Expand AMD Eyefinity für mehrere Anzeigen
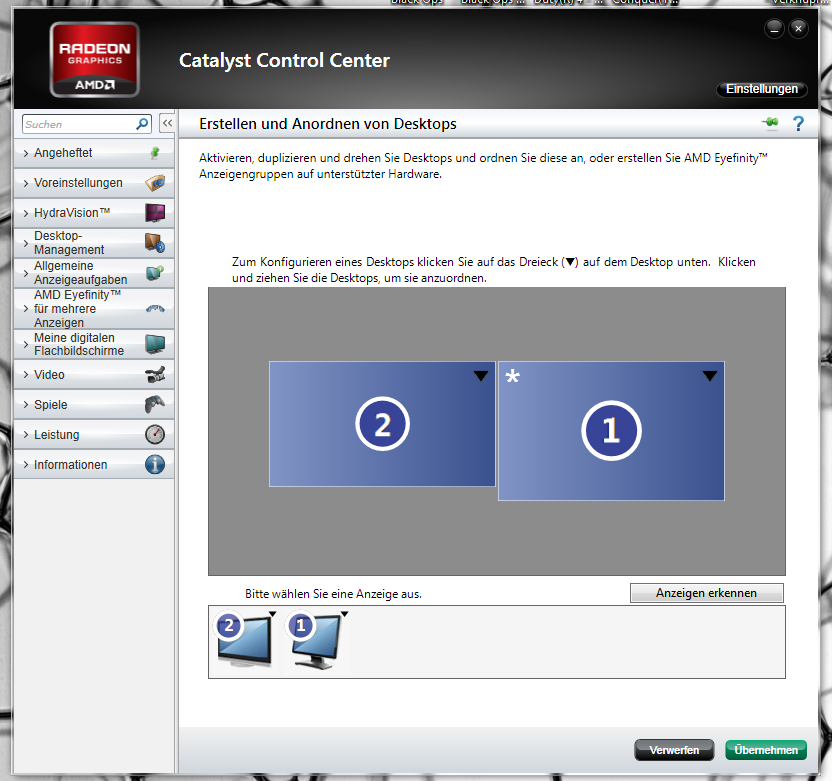The height and width of the screenshot is (781, 832). click(x=94, y=309)
